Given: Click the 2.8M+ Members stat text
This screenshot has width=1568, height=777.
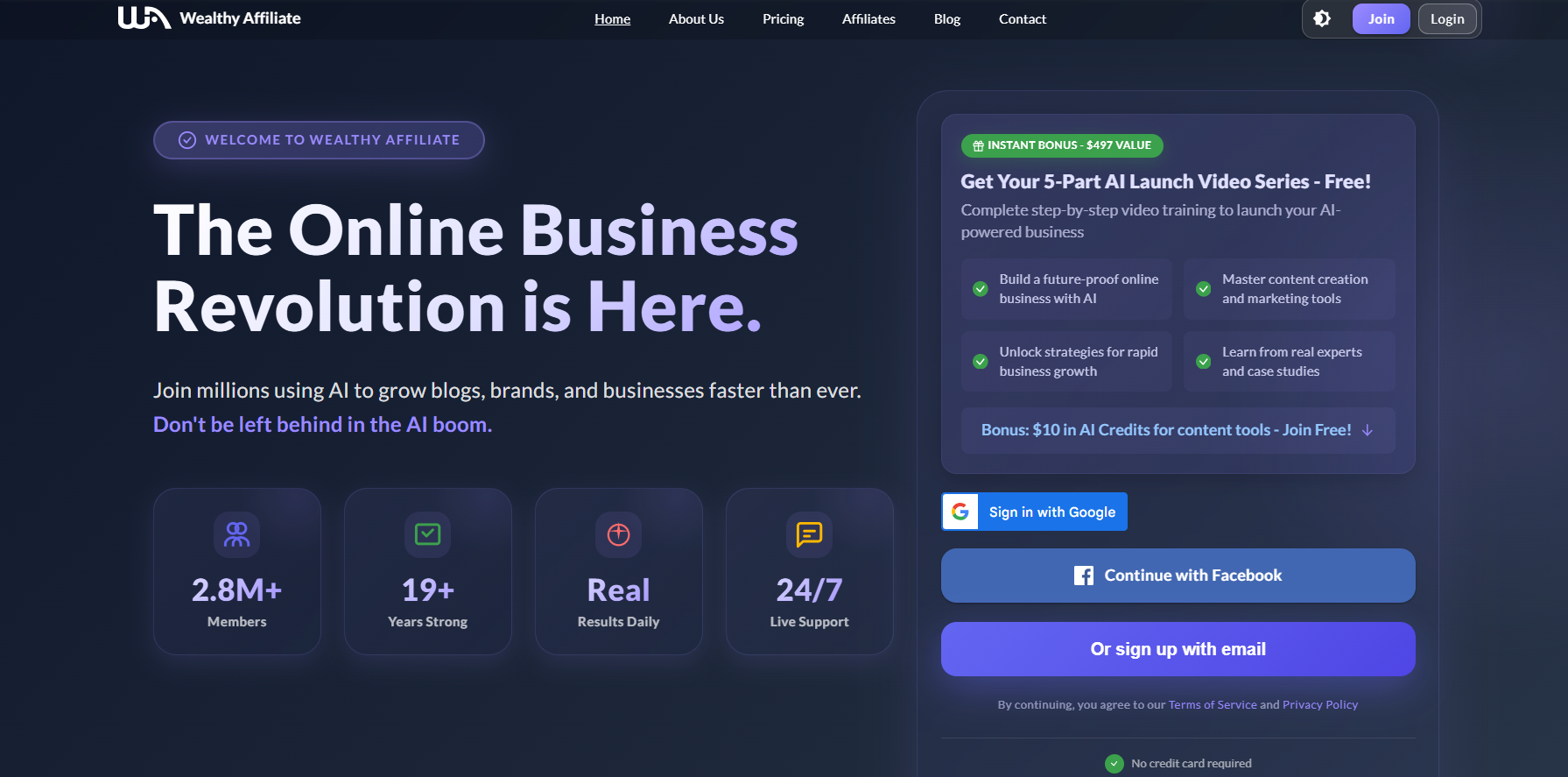Looking at the screenshot, I should [236, 602].
